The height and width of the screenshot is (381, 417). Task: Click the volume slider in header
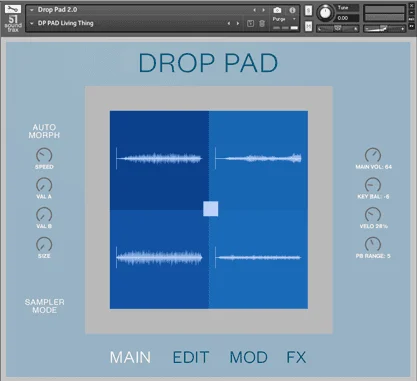tap(384, 29)
